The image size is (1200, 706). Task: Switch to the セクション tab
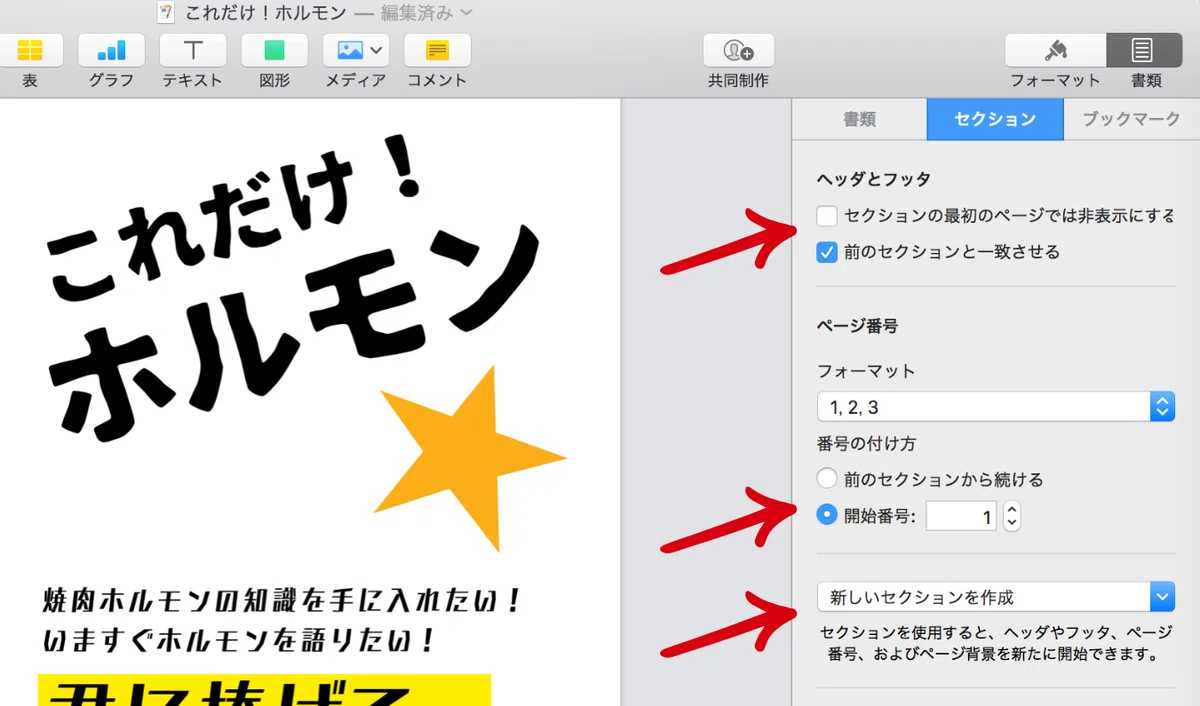tap(995, 119)
